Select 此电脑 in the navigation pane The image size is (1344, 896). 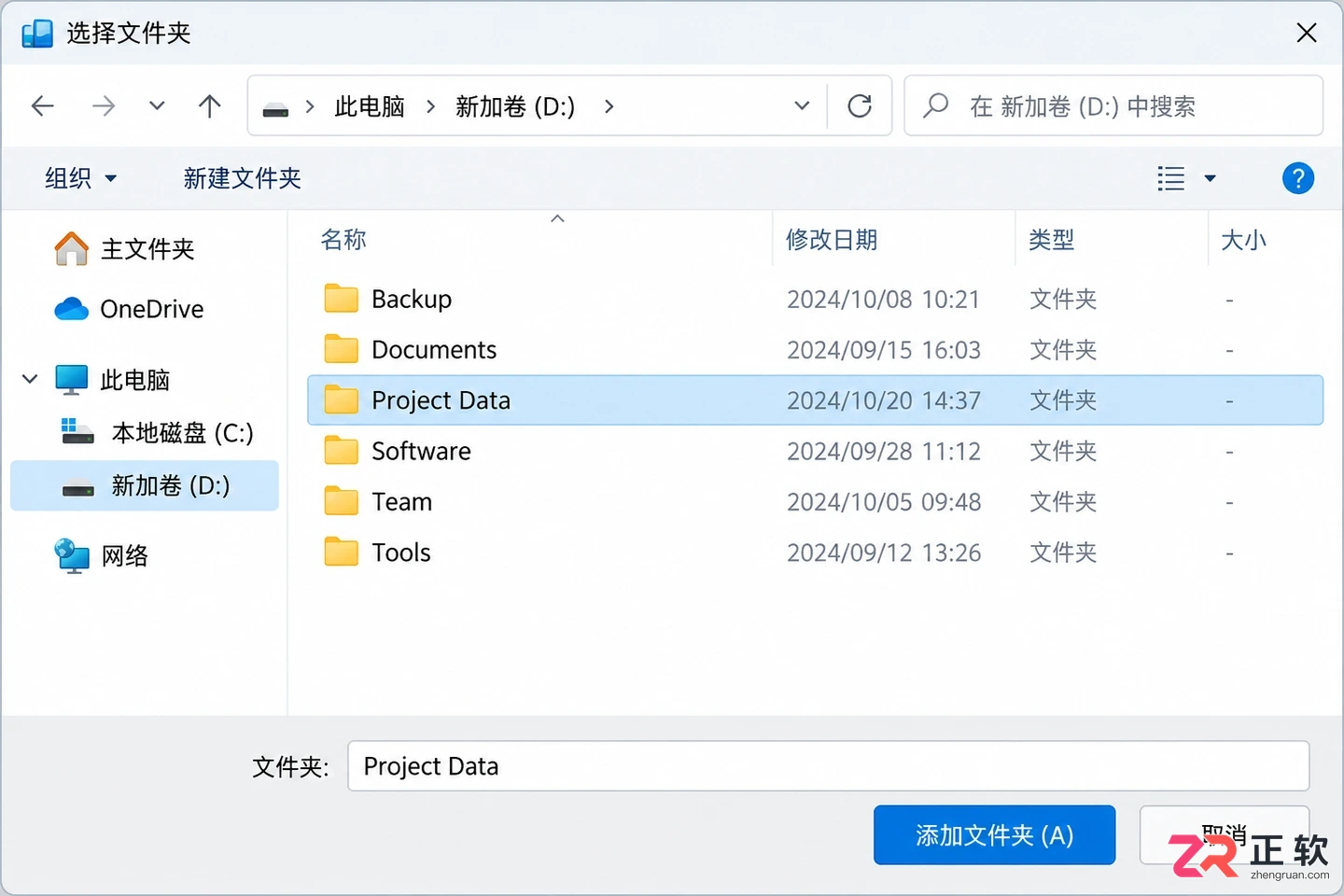click(113, 380)
